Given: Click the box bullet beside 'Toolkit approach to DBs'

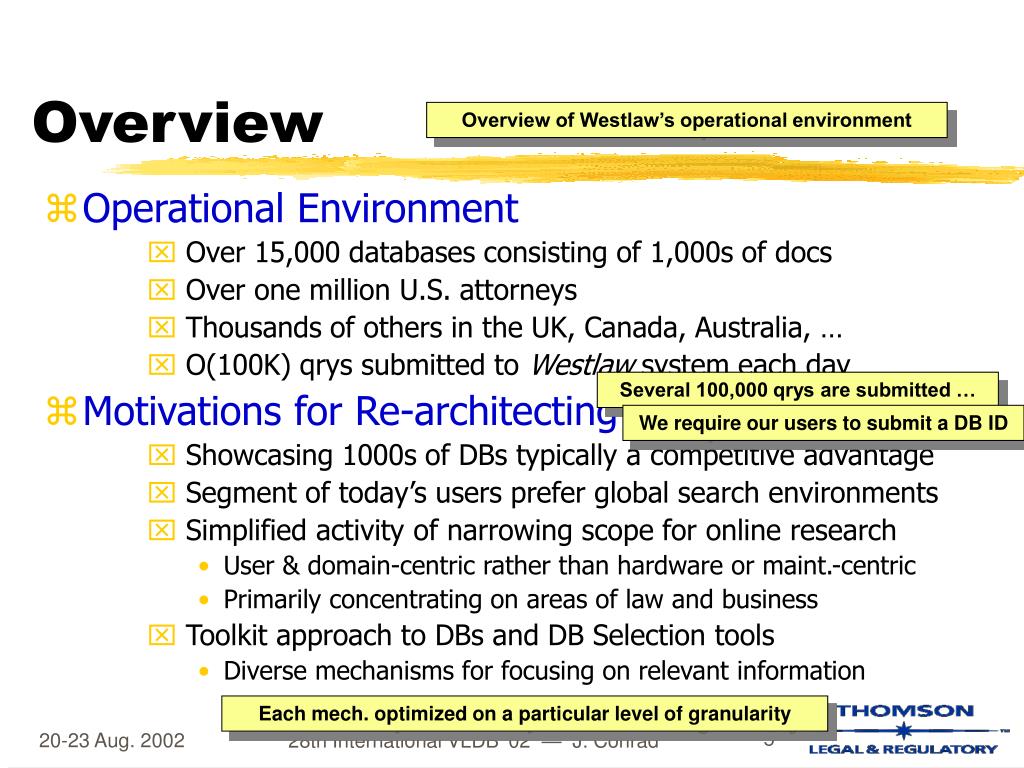Looking at the screenshot, I should tap(161, 635).
